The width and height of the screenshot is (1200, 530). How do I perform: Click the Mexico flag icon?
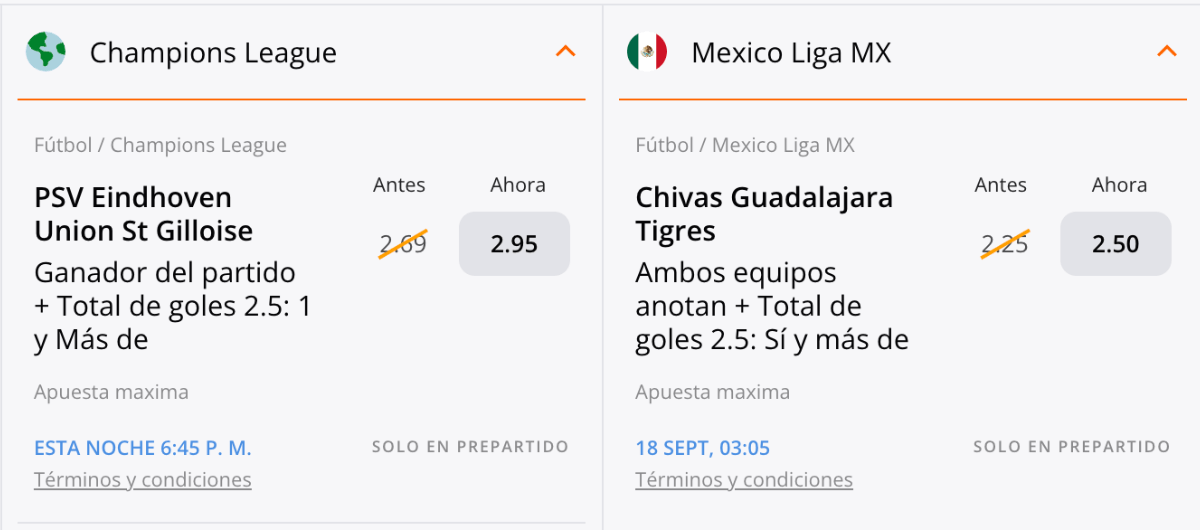pos(647,52)
